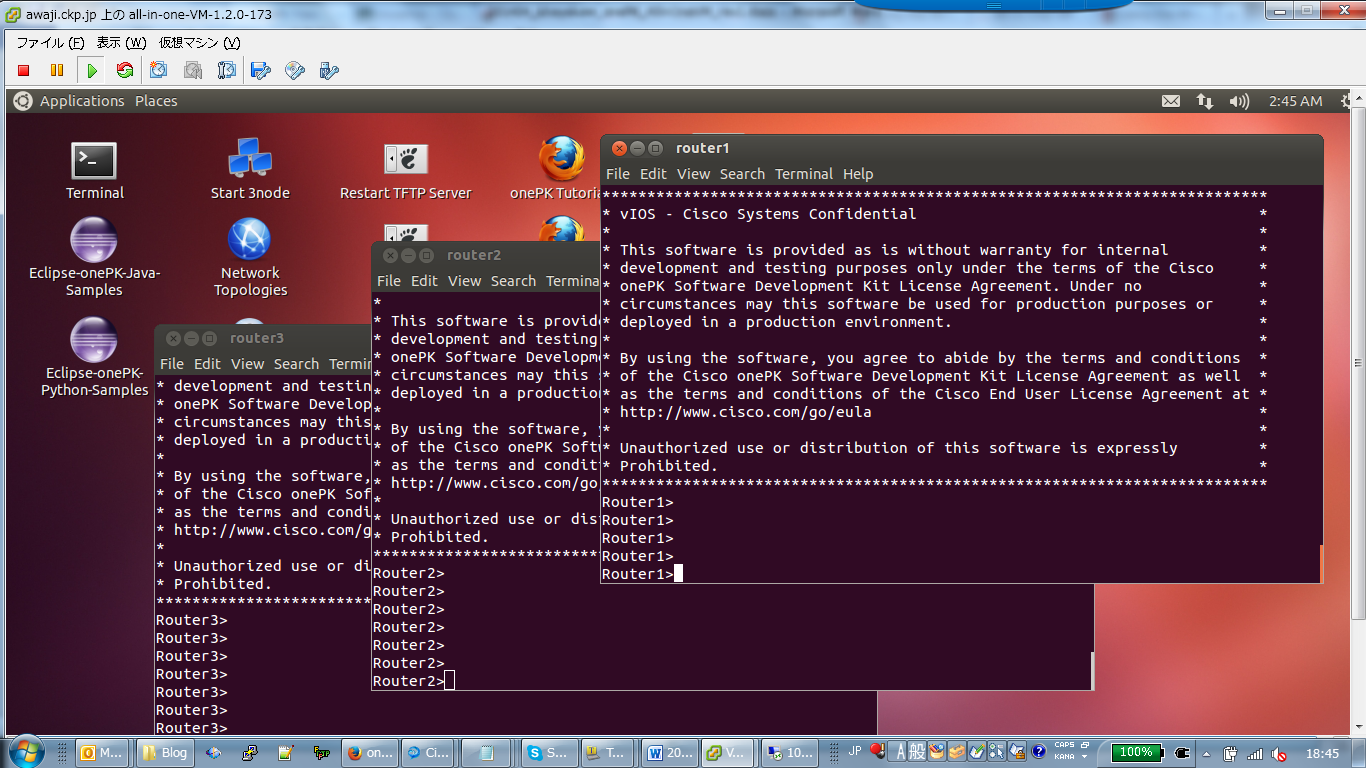
Task: Open the snapshot manager icon in toolbar
Action: pyautogui.click(x=227, y=70)
